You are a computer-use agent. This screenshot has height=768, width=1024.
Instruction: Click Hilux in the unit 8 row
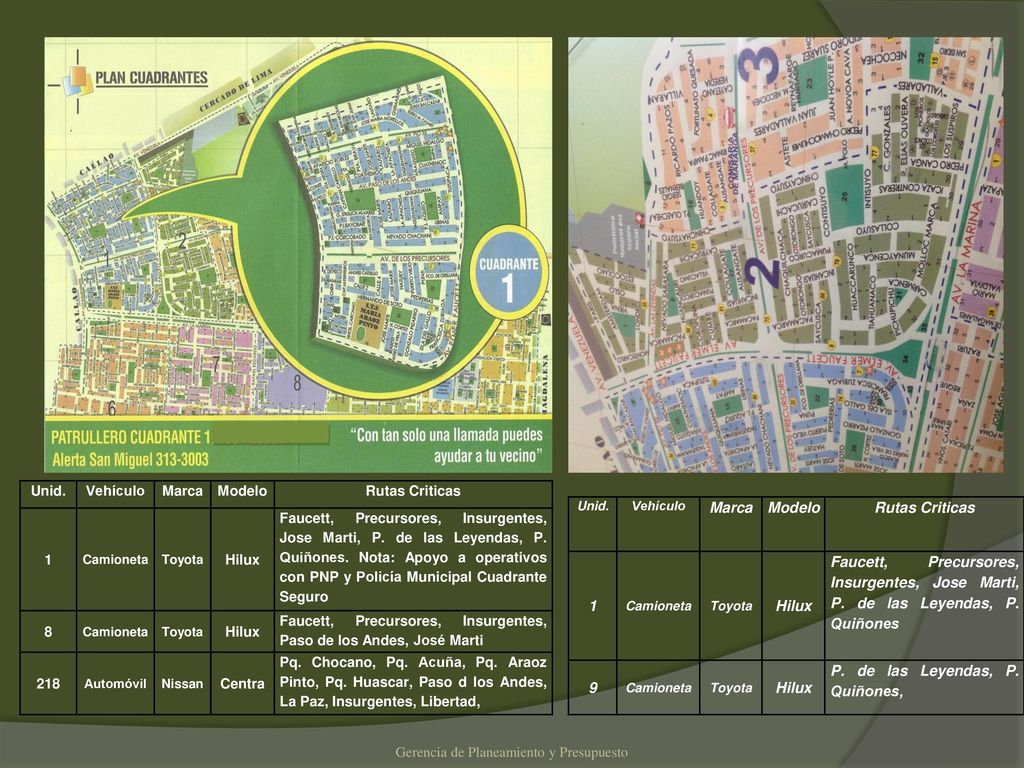pos(242,632)
